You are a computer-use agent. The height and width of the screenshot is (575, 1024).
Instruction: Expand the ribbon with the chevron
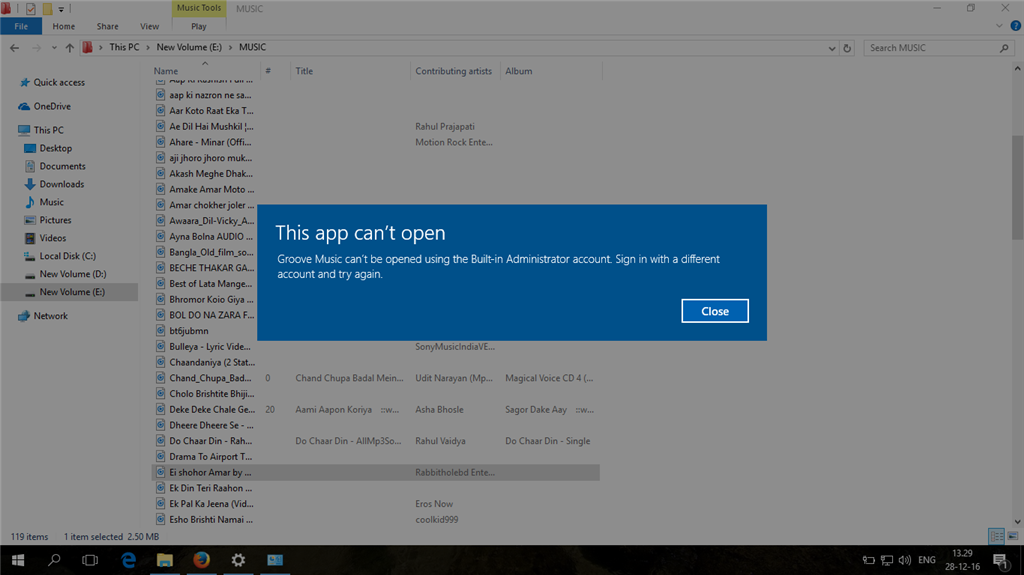(999, 26)
